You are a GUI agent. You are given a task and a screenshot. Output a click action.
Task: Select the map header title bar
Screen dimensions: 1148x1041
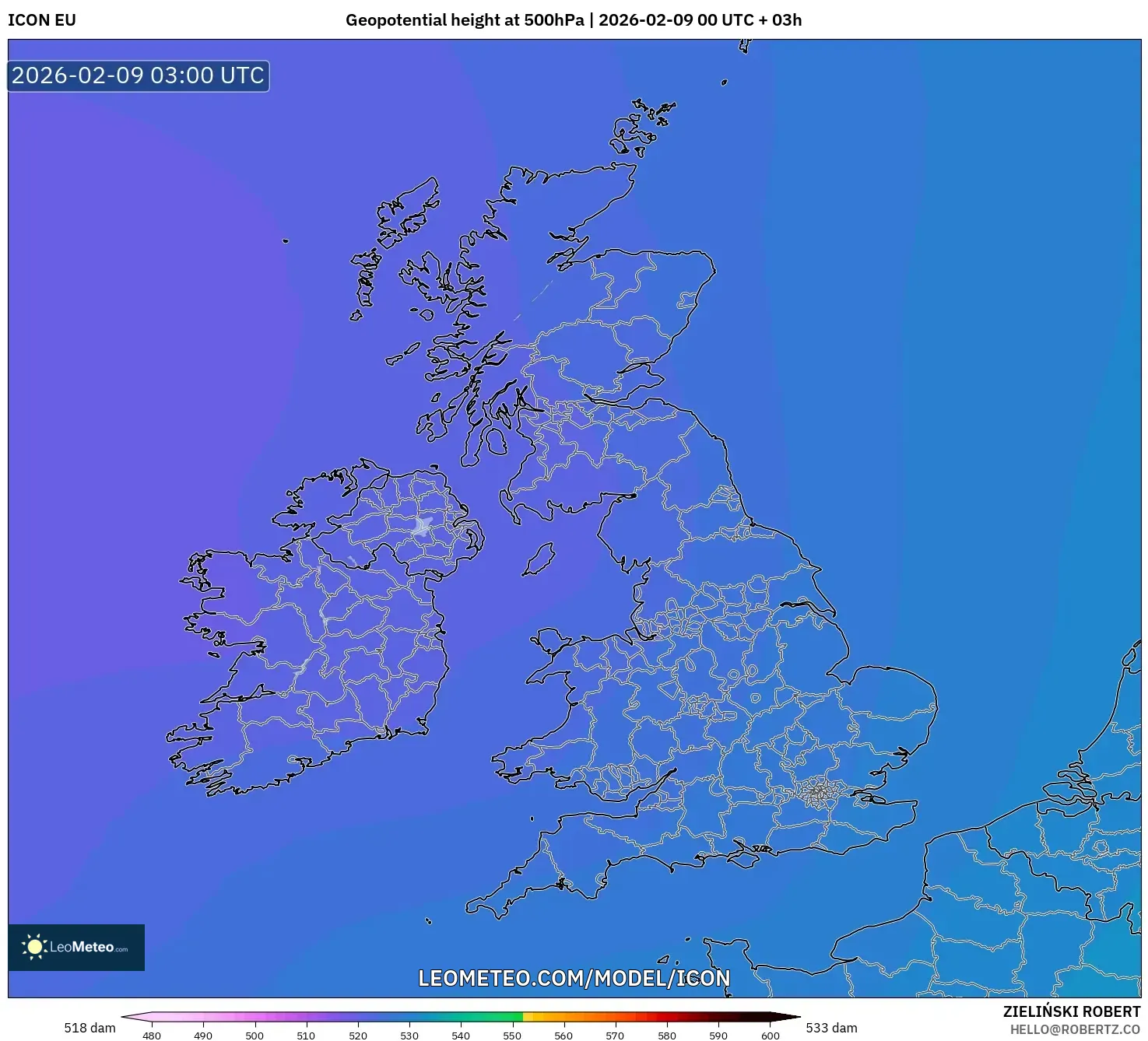pos(574,21)
